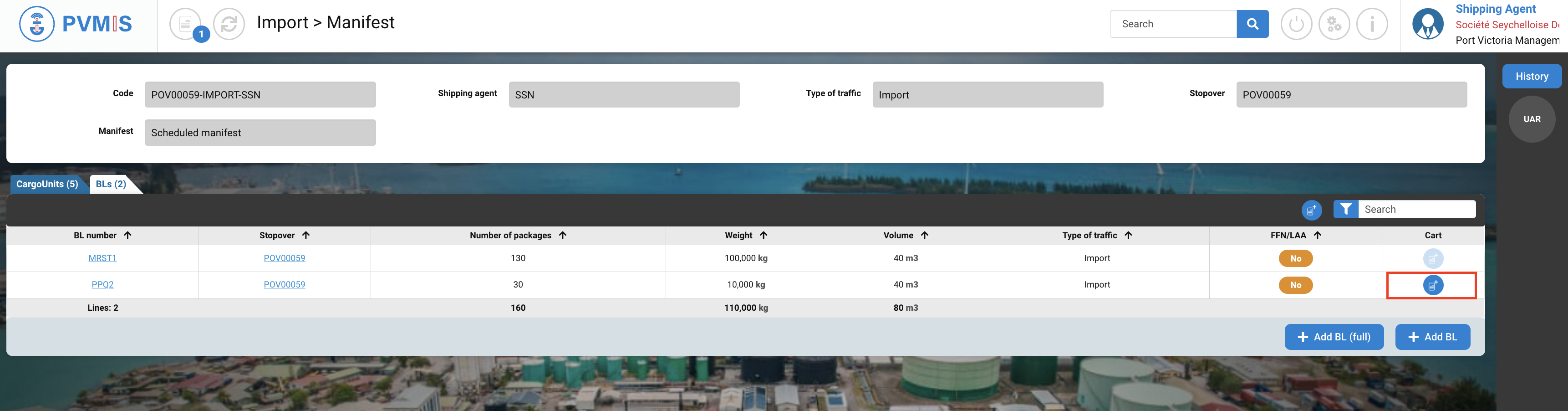1568x411 pixels.
Task: Switch to the CargoUnits (5) tab
Action: tap(47, 185)
